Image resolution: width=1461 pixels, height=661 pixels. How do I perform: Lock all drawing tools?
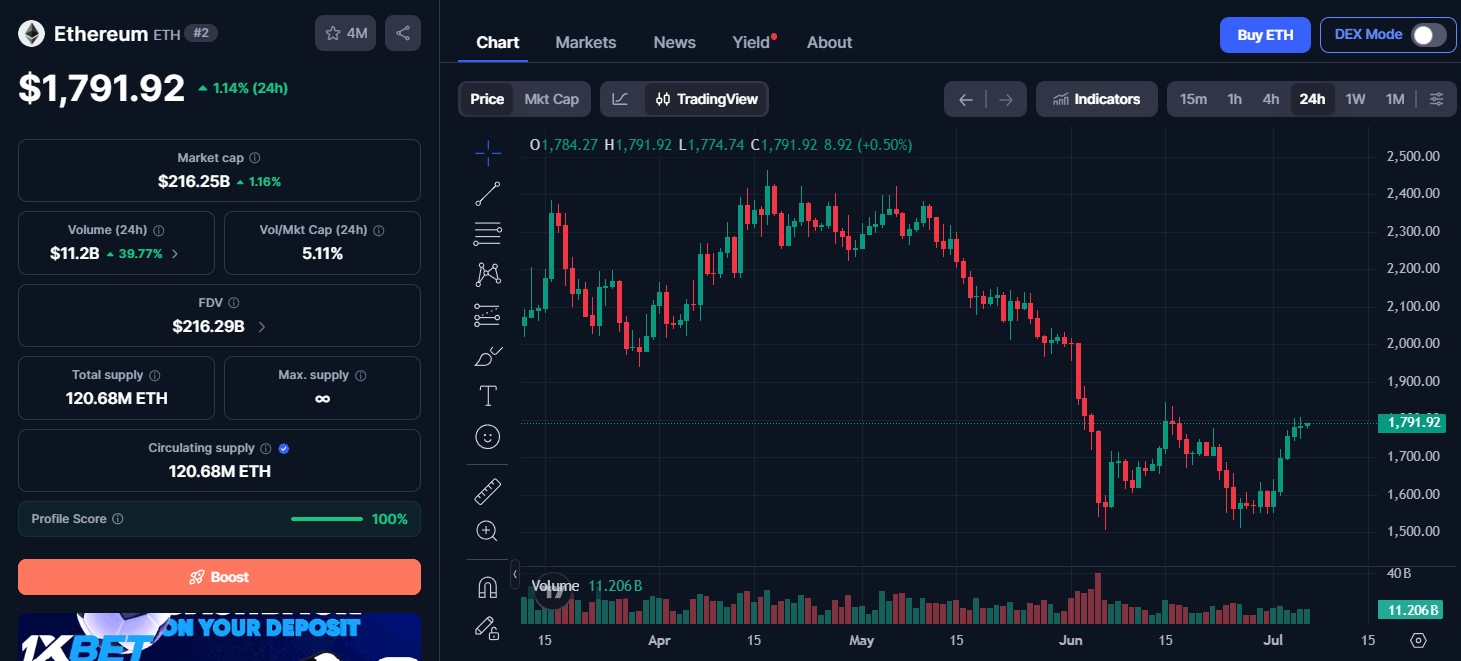[488, 628]
